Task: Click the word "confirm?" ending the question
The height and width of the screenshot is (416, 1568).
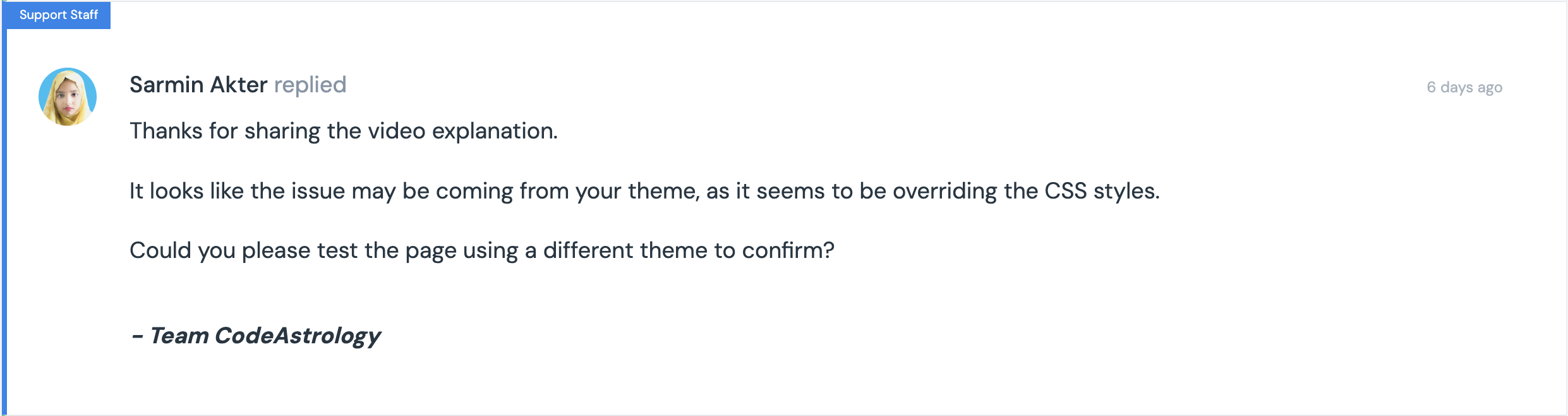Action: tap(788, 250)
